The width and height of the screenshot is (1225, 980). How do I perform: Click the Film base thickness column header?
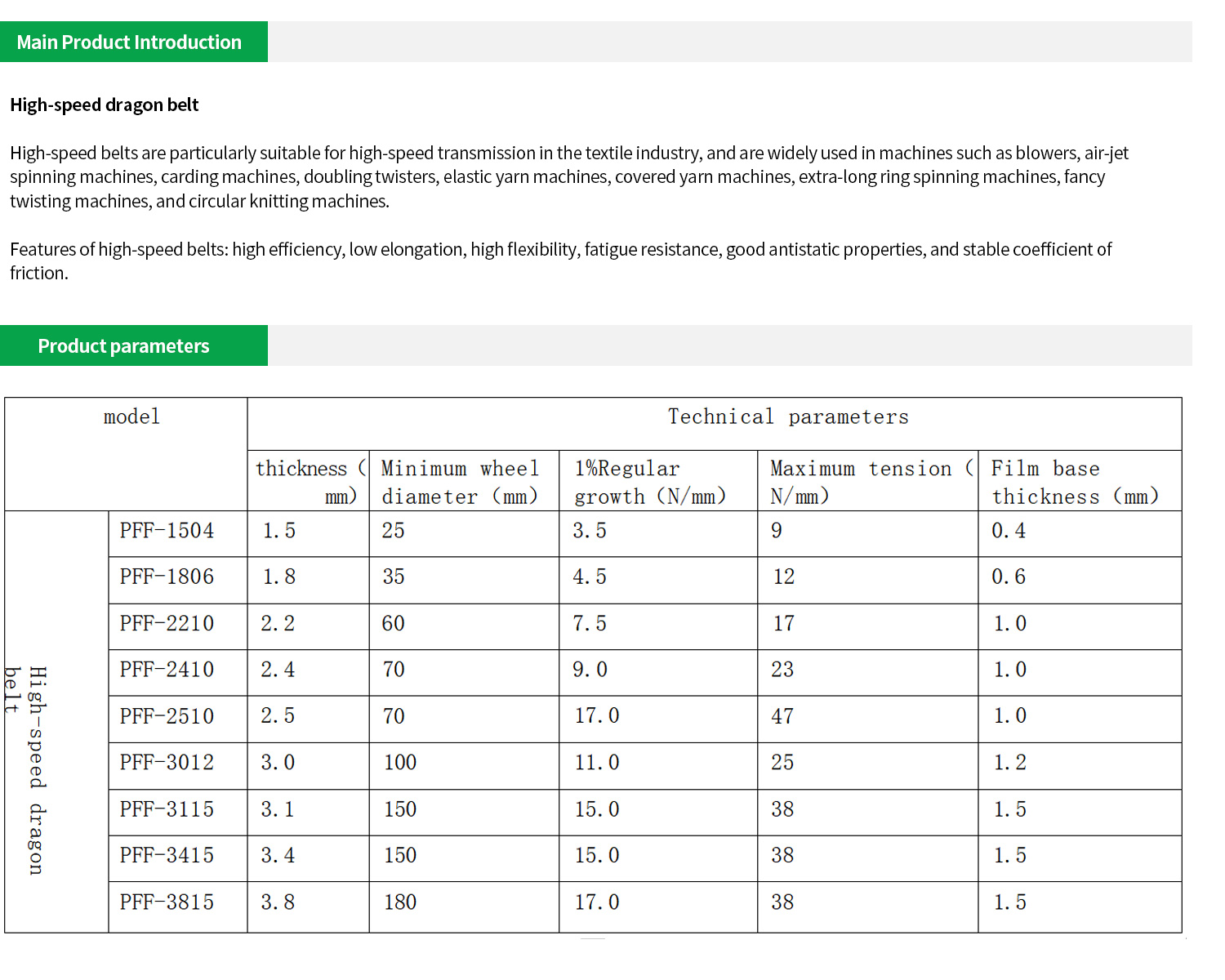[x=1074, y=482]
